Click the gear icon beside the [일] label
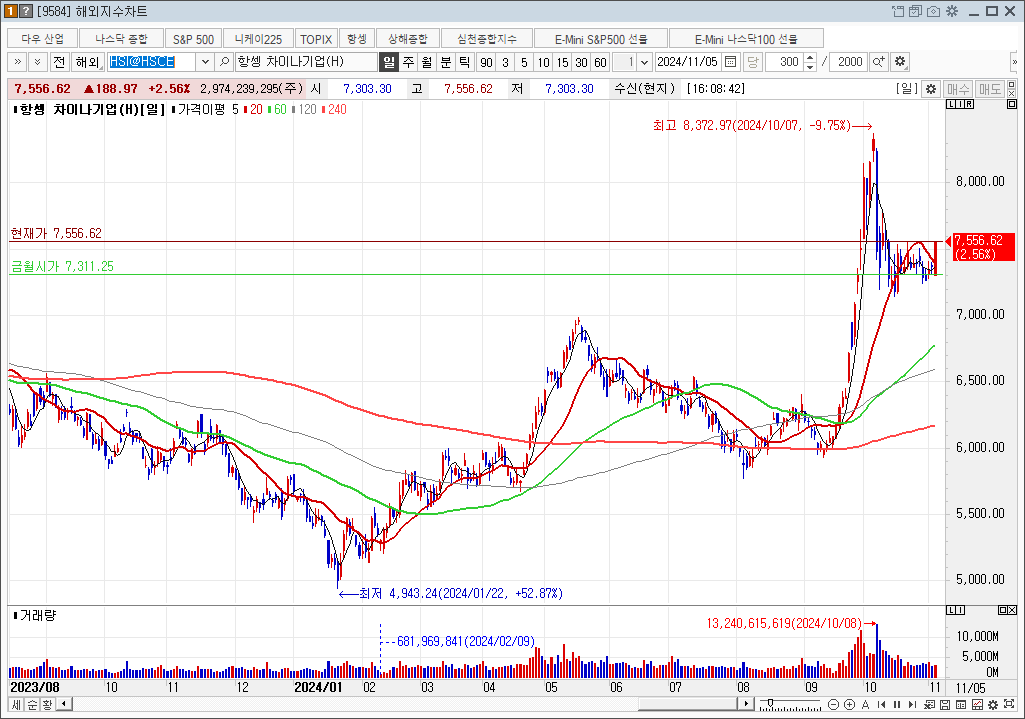Image resolution: width=1025 pixels, height=719 pixels. point(930,89)
